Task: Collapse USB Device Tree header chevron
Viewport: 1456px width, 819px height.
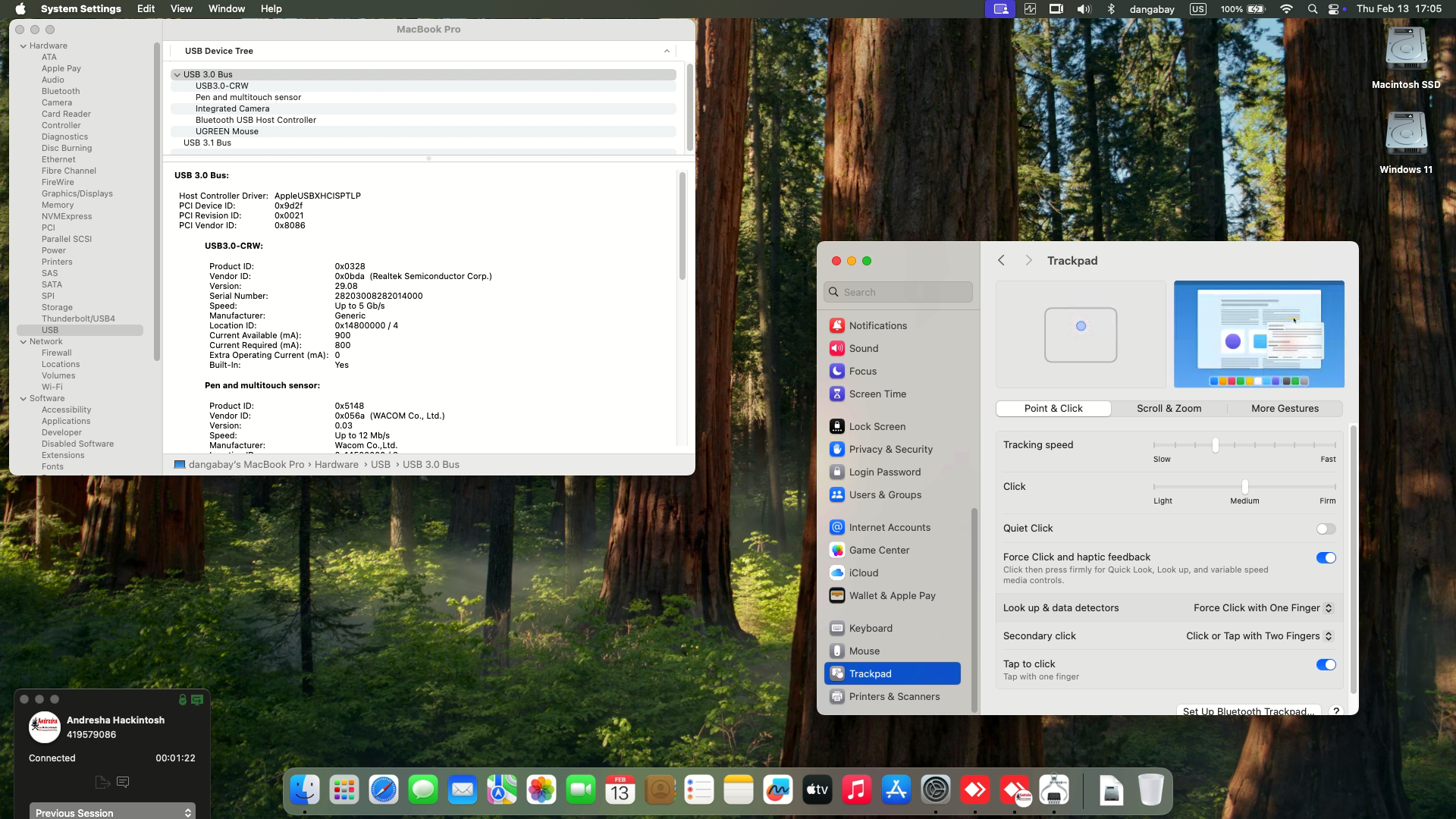Action: 667,51
